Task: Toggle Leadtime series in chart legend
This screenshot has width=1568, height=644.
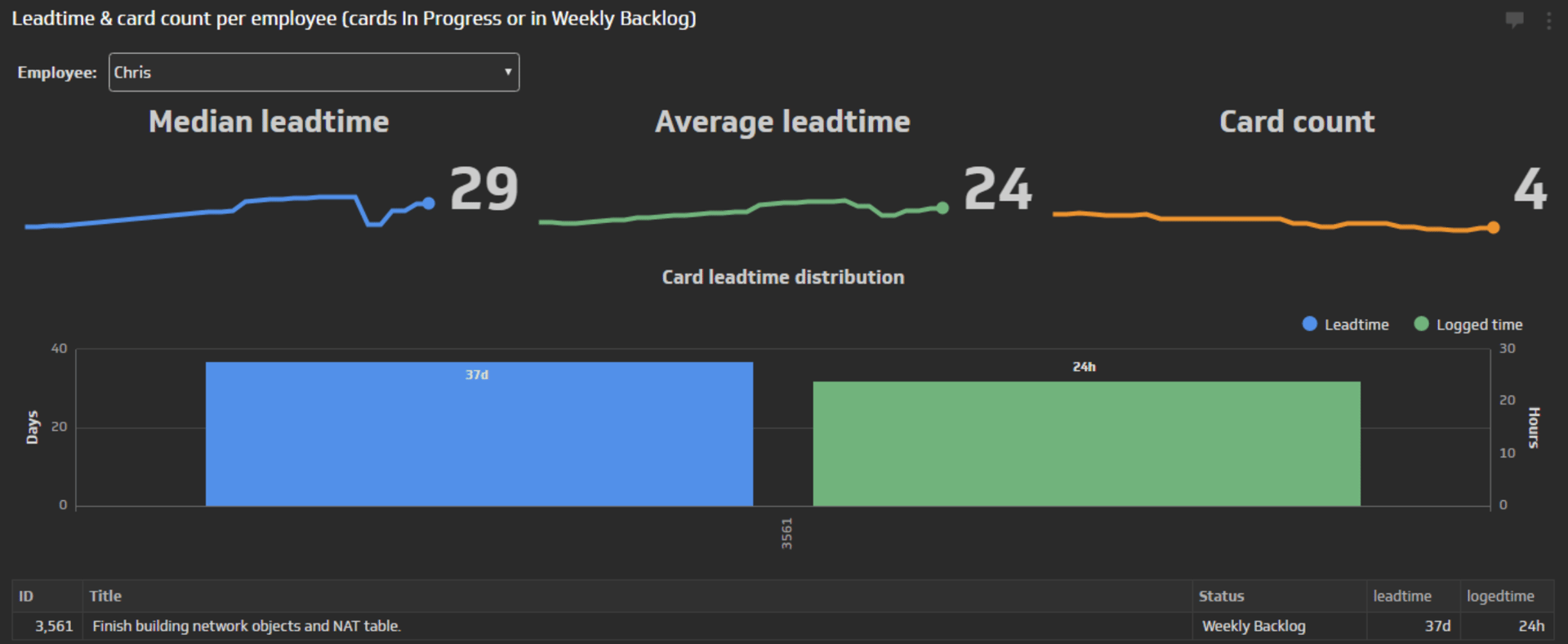Action: click(1356, 324)
